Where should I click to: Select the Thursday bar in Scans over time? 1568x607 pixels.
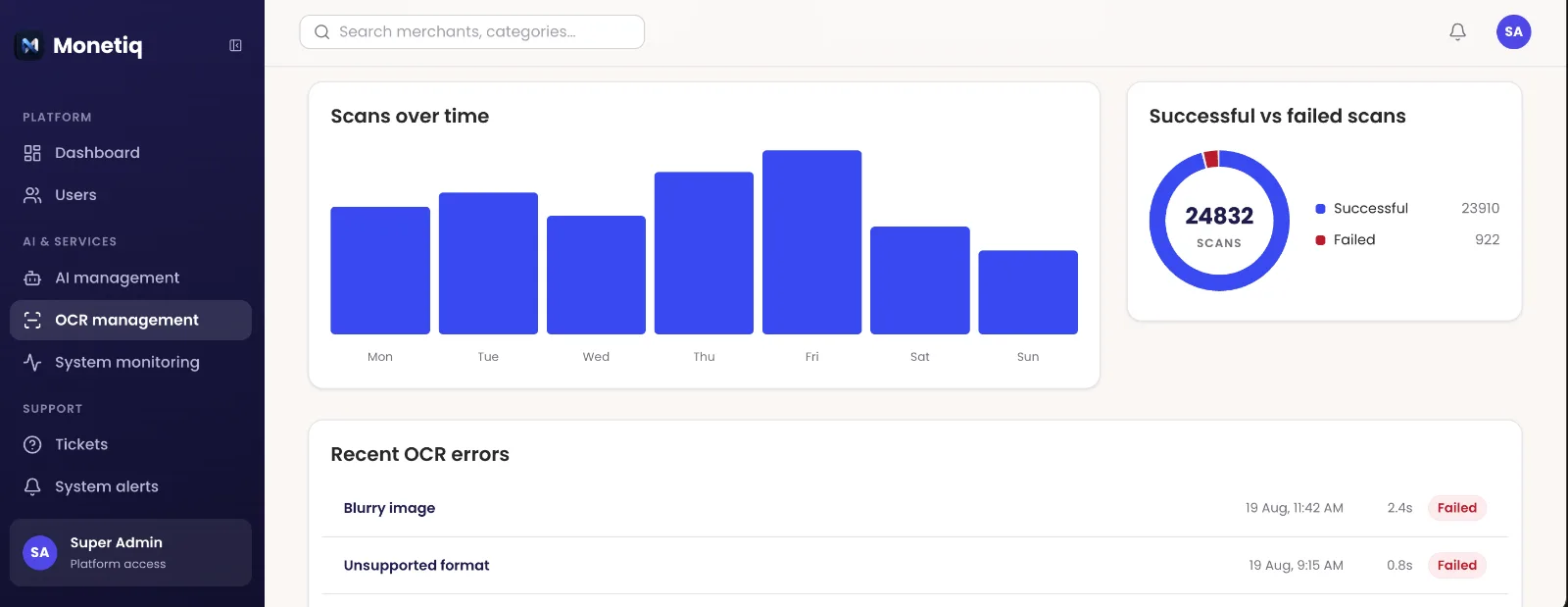click(704, 253)
